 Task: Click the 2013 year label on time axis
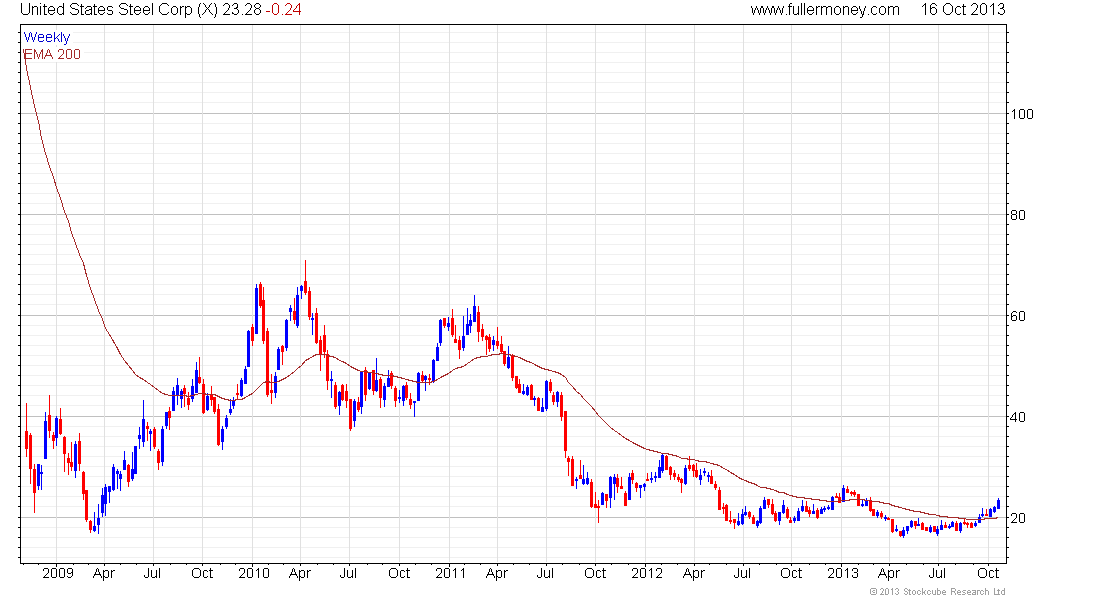[x=843, y=573]
